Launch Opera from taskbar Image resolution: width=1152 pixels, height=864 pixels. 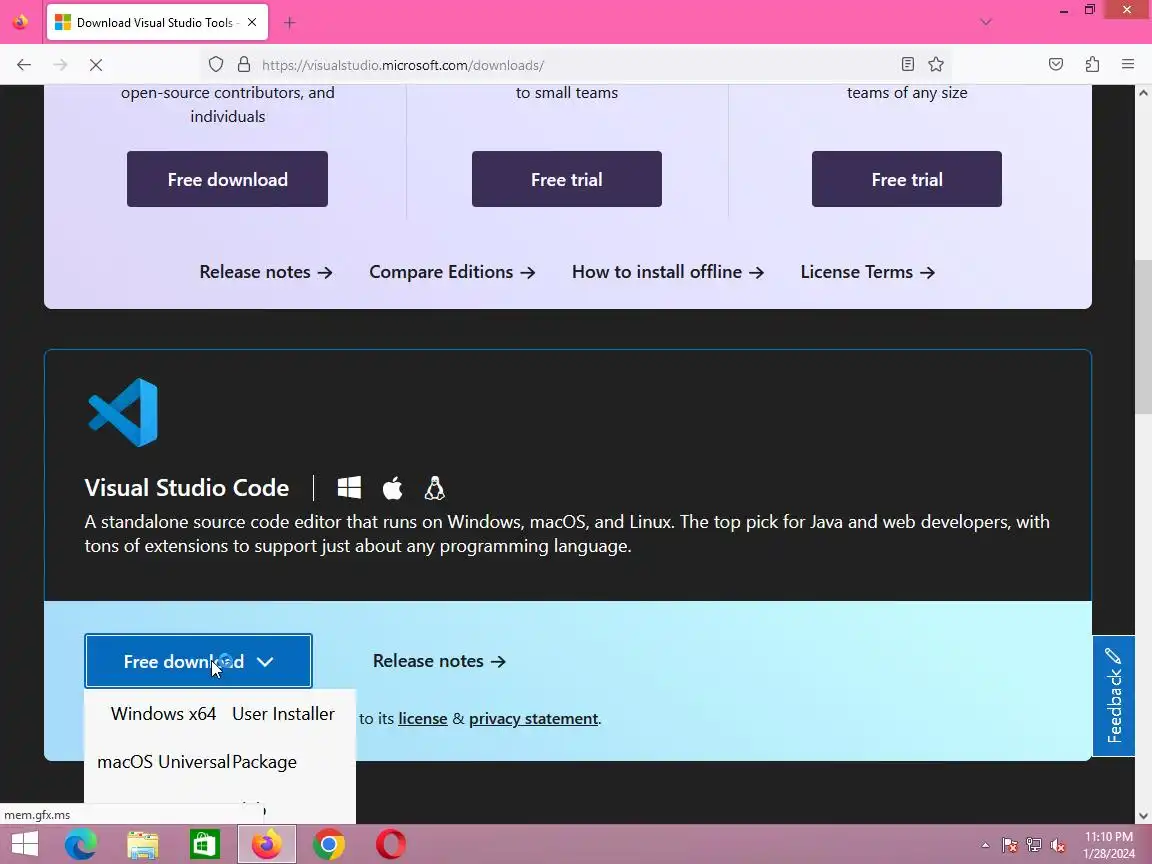(x=391, y=844)
